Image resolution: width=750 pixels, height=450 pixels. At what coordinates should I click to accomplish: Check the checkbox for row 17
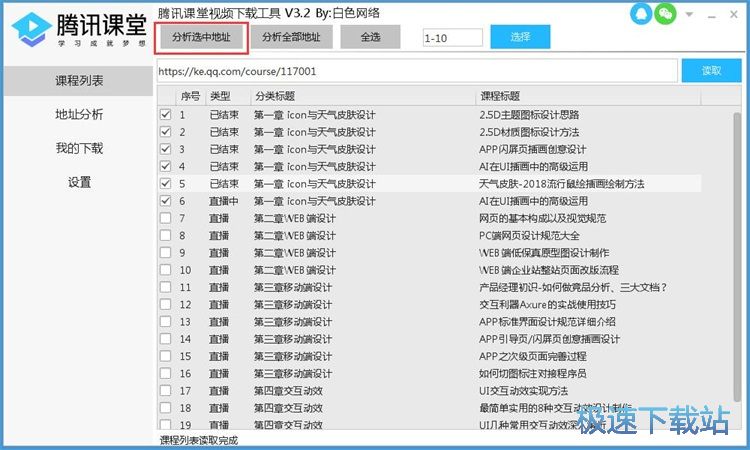click(165, 390)
